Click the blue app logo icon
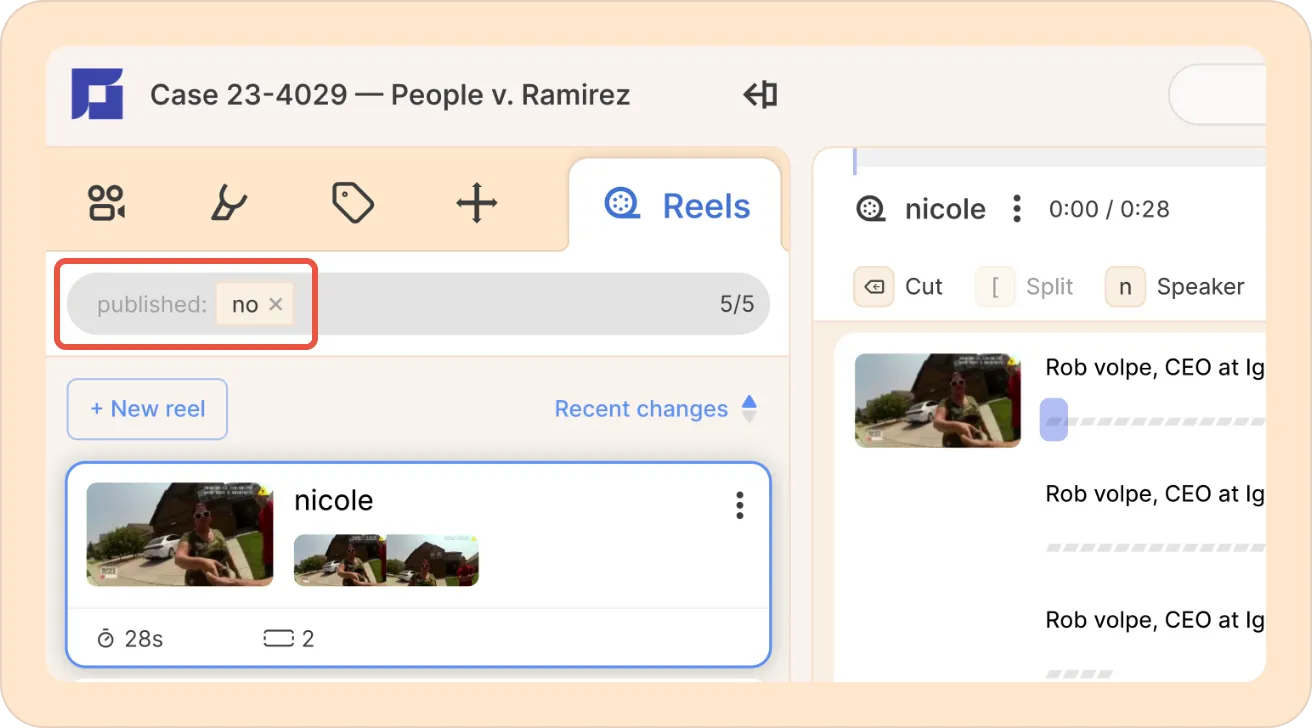This screenshot has height=728, width=1312. [x=97, y=95]
